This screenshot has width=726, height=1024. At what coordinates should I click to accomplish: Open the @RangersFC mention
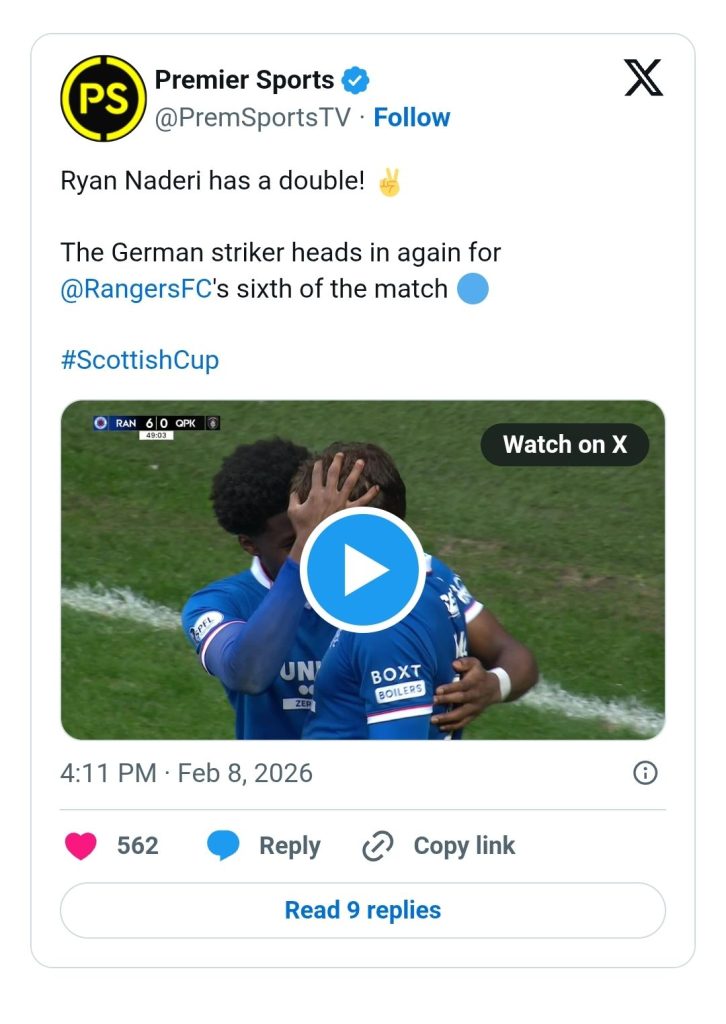tap(136, 290)
